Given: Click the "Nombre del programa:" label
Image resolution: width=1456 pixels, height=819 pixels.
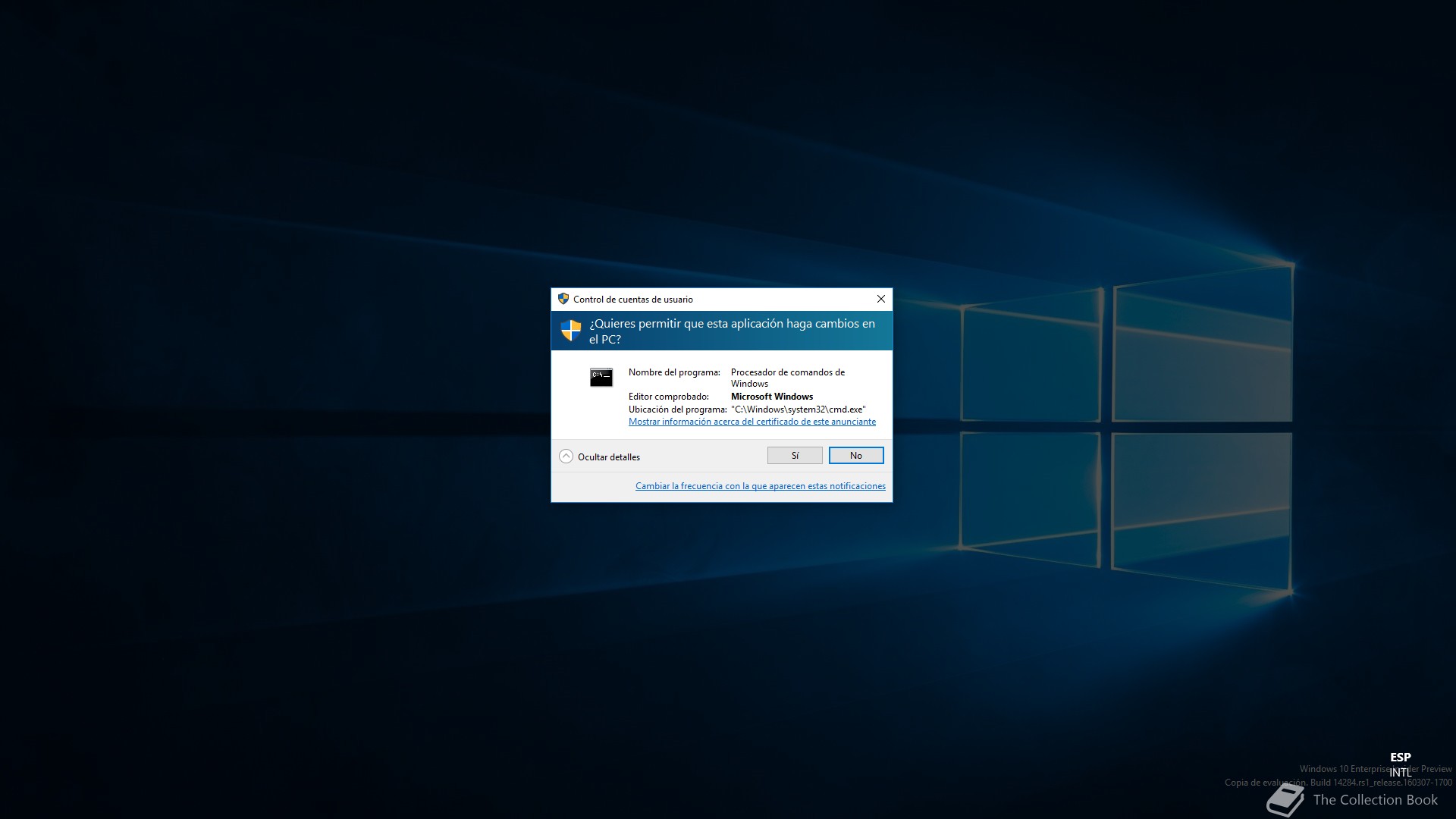Looking at the screenshot, I should coord(674,372).
